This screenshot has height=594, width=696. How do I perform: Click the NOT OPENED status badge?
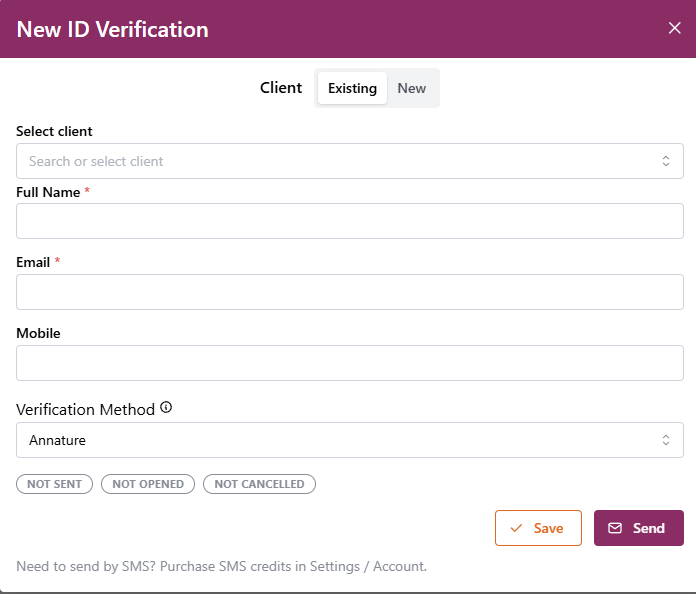pyautogui.click(x=148, y=484)
